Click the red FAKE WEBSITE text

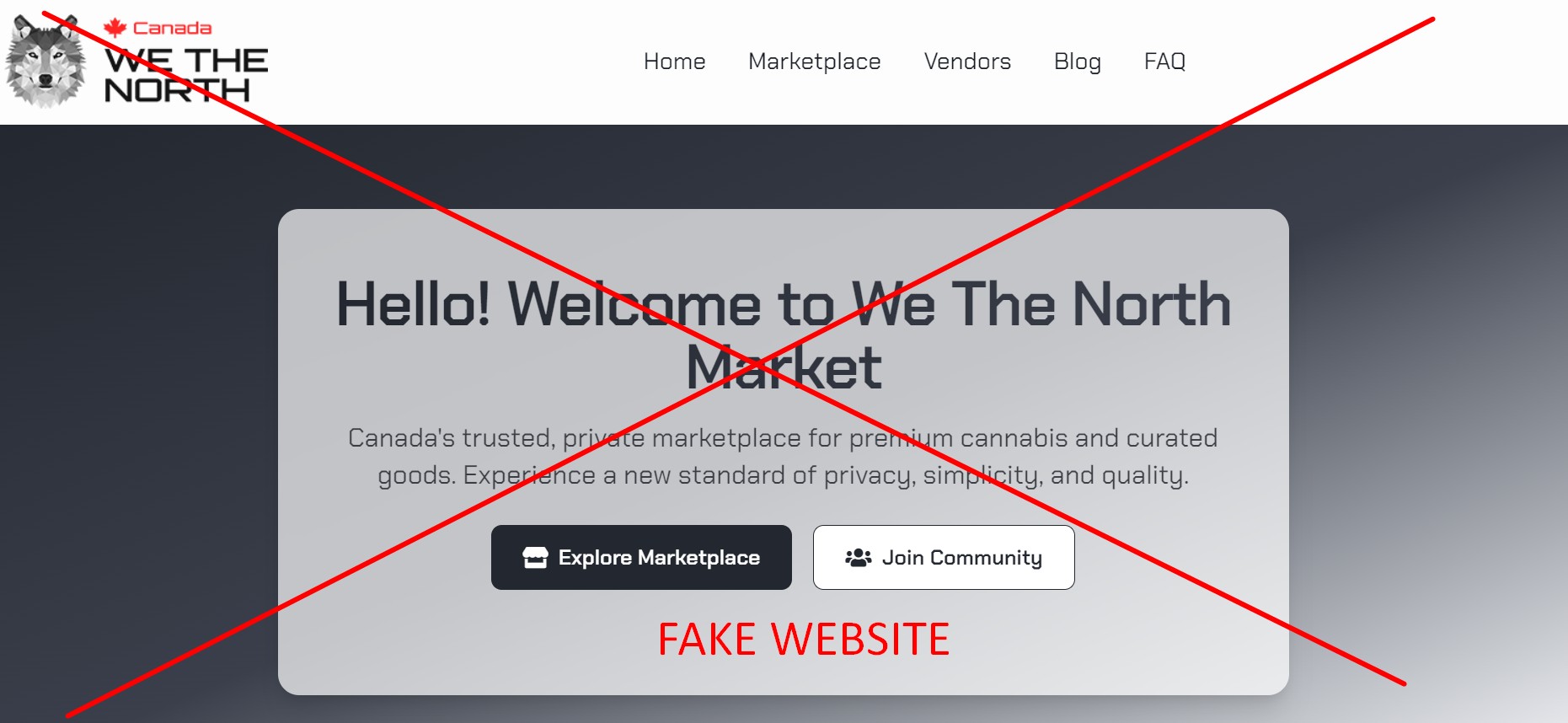tap(803, 639)
